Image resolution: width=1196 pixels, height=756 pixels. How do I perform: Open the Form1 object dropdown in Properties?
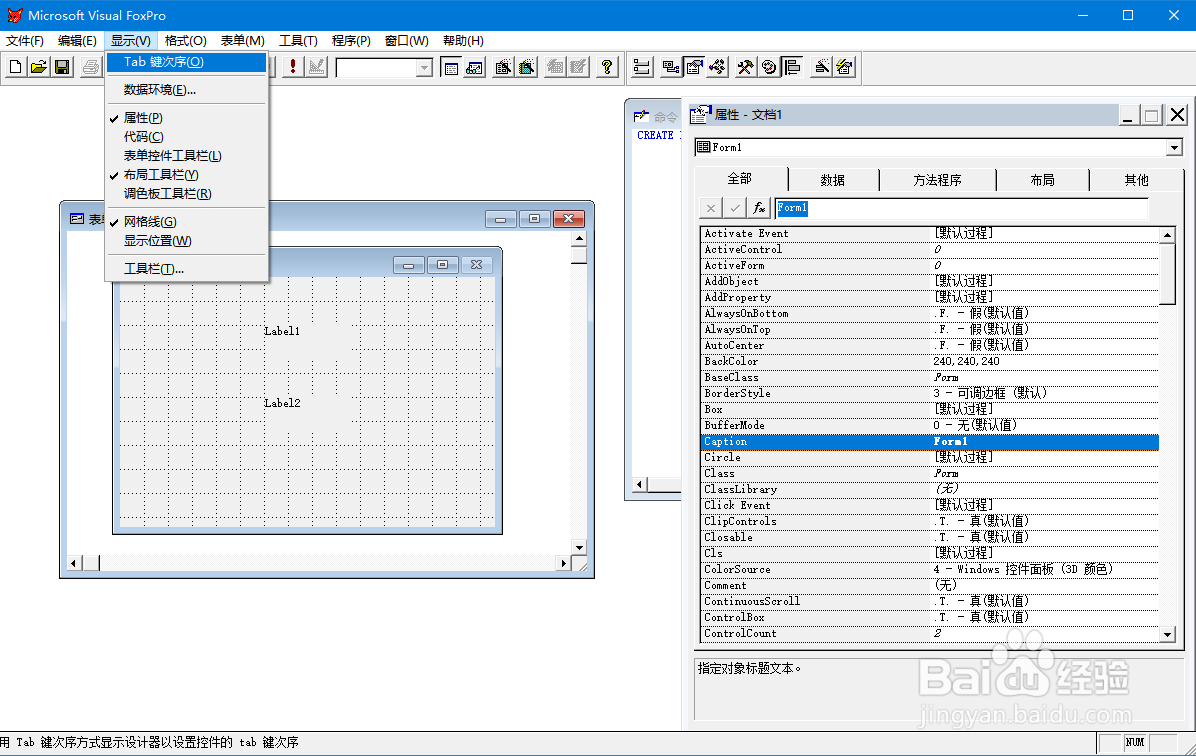[x=1175, y=147]
